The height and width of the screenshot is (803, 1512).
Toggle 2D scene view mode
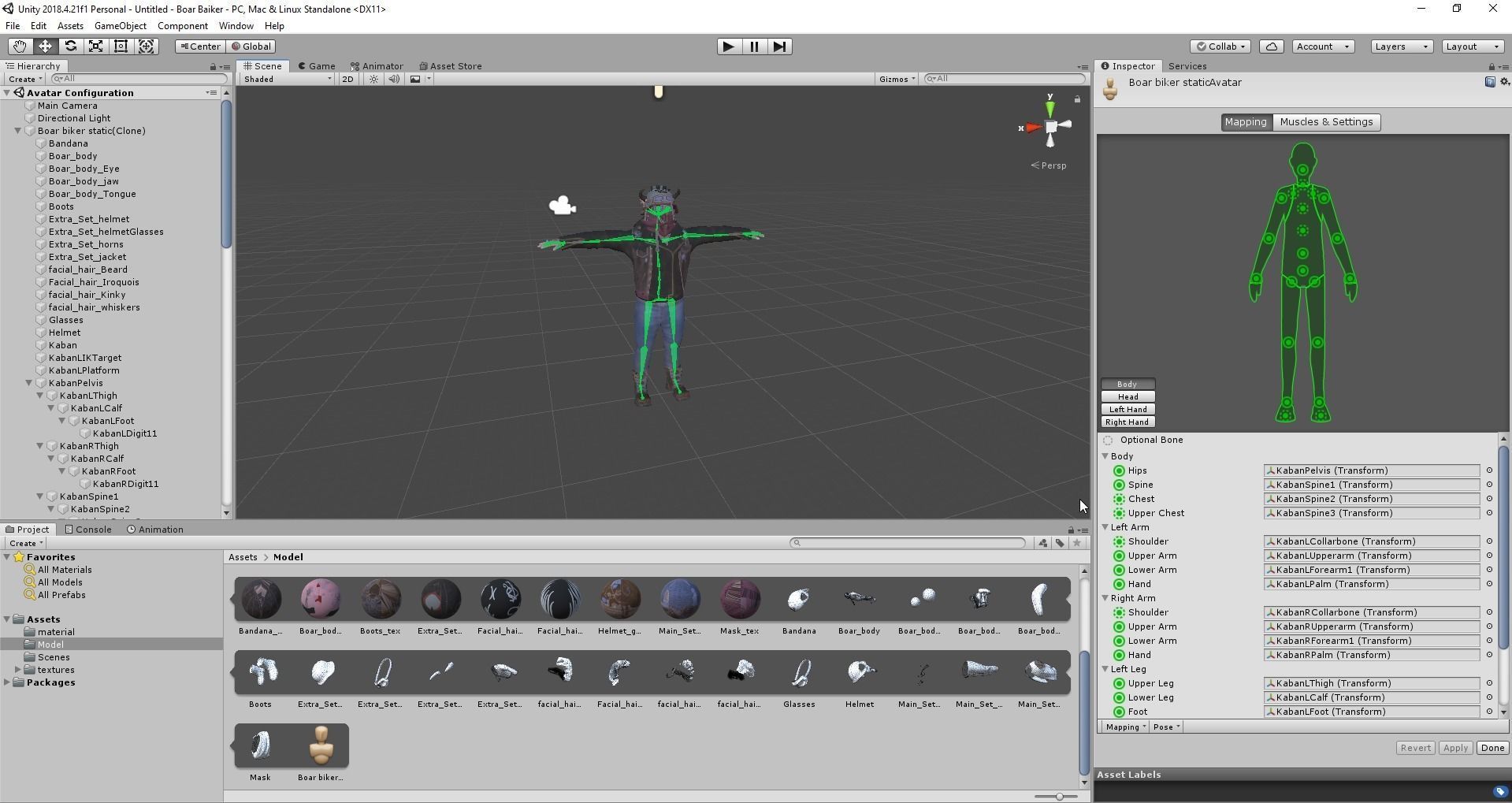click(x=347, y=79)
